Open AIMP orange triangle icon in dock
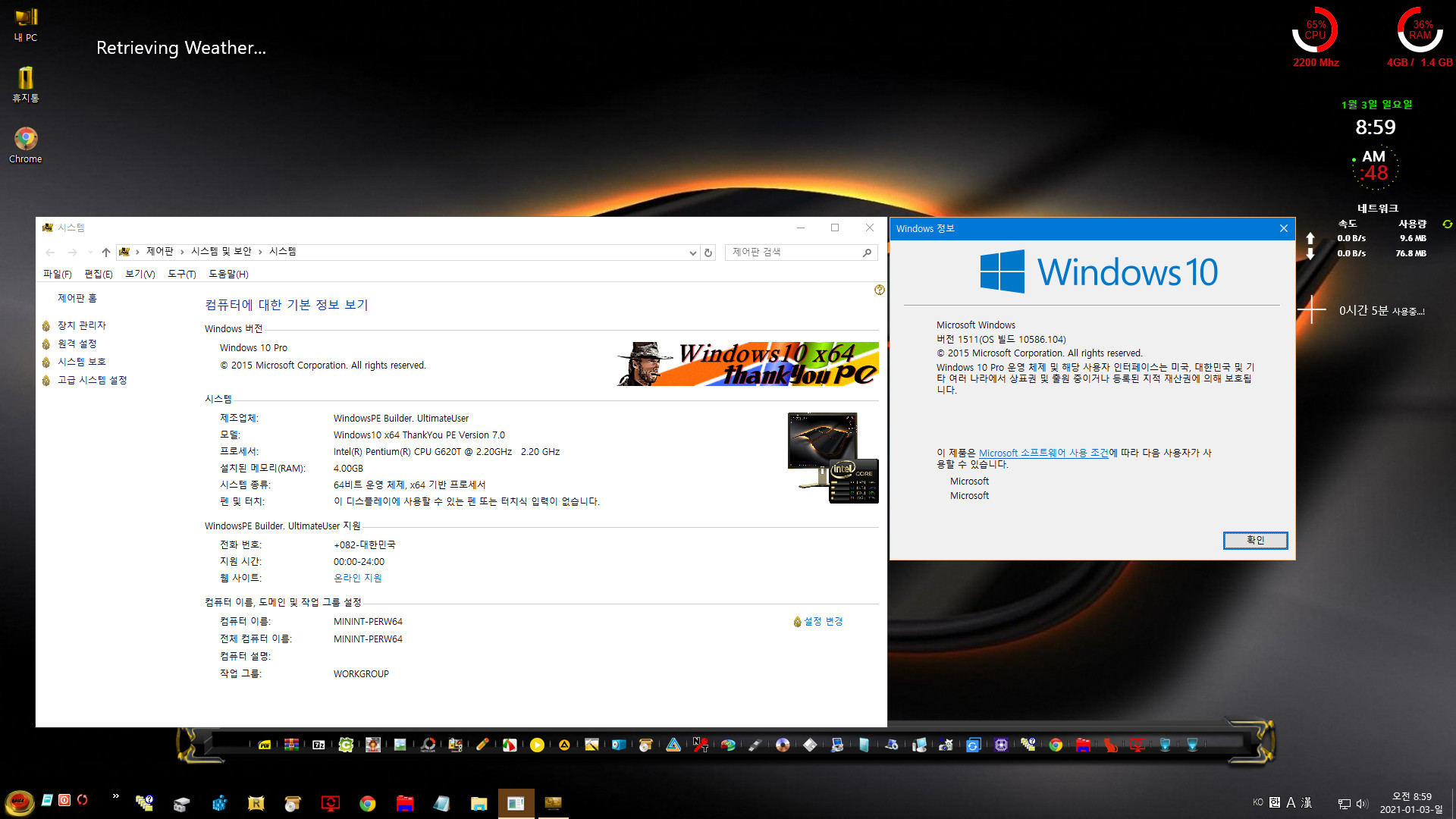Screen dimensions: 1456x819 (x=564, y=745)
